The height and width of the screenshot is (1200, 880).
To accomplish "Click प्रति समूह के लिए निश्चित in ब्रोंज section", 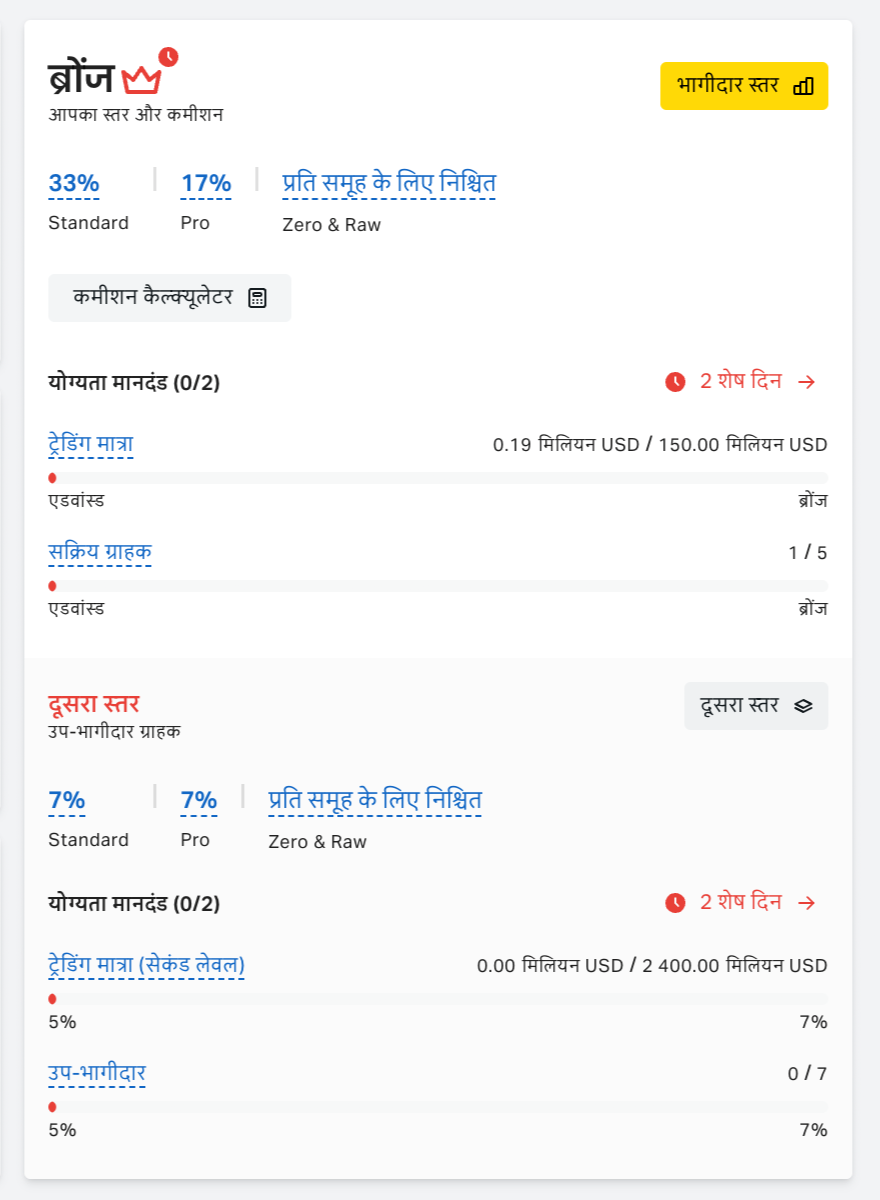I will pos(389,184).
